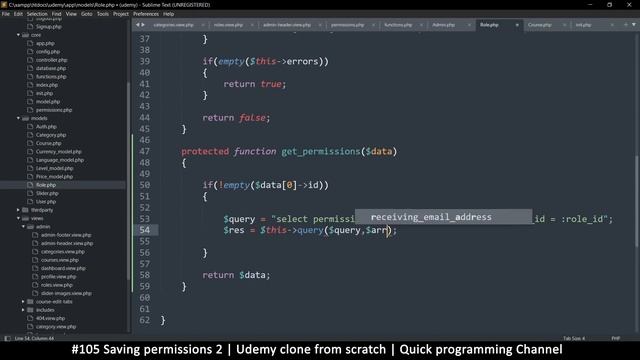Image resolution: width=640 pixels, height=360 pixels.
Task: Switch to the Course.php tab
Action: click(x=540, y=25)
